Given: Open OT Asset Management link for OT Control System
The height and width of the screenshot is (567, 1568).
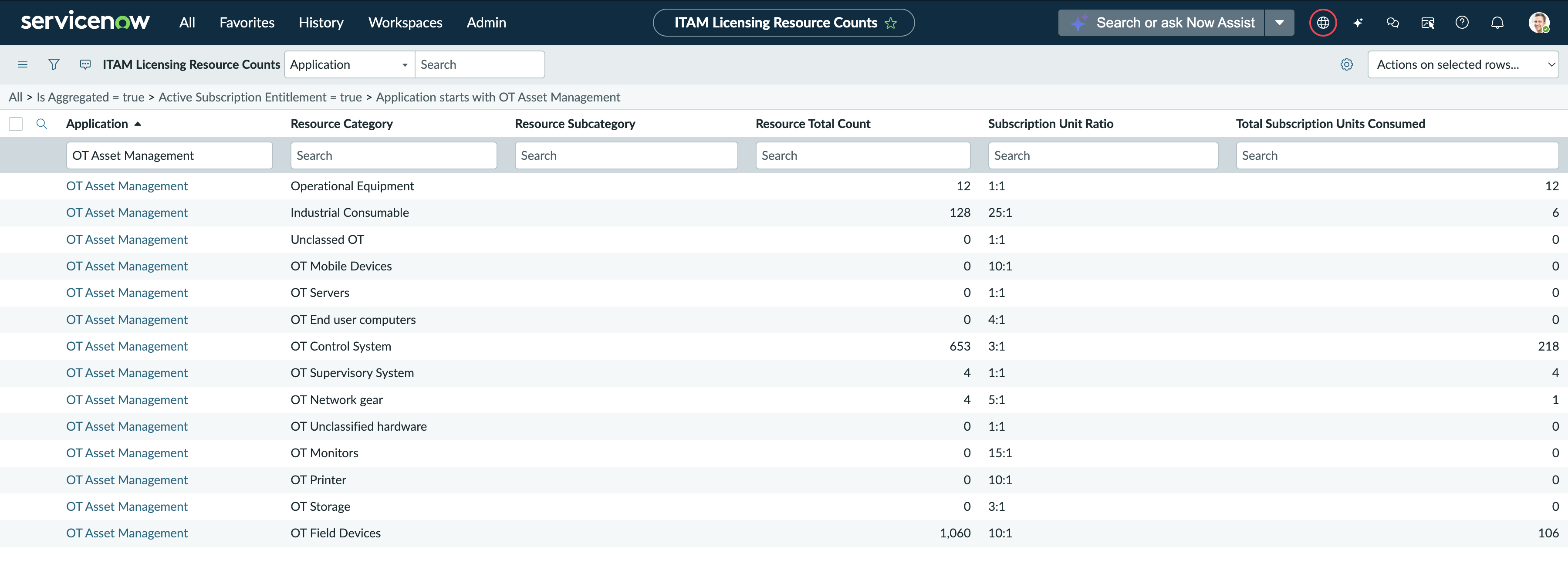Looking at the screenshot, I should click(127, 347).
